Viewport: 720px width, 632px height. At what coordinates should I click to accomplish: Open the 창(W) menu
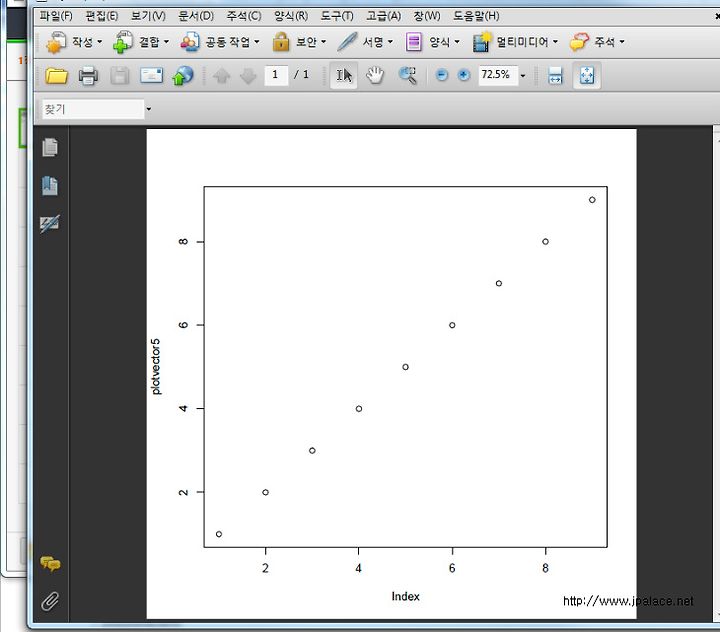[427, 16]
